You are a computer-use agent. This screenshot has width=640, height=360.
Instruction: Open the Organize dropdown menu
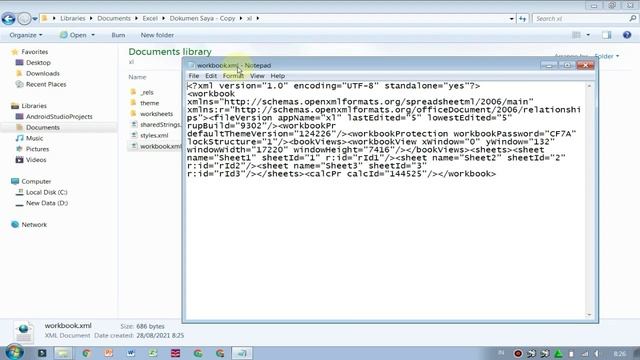coord(26,35)
